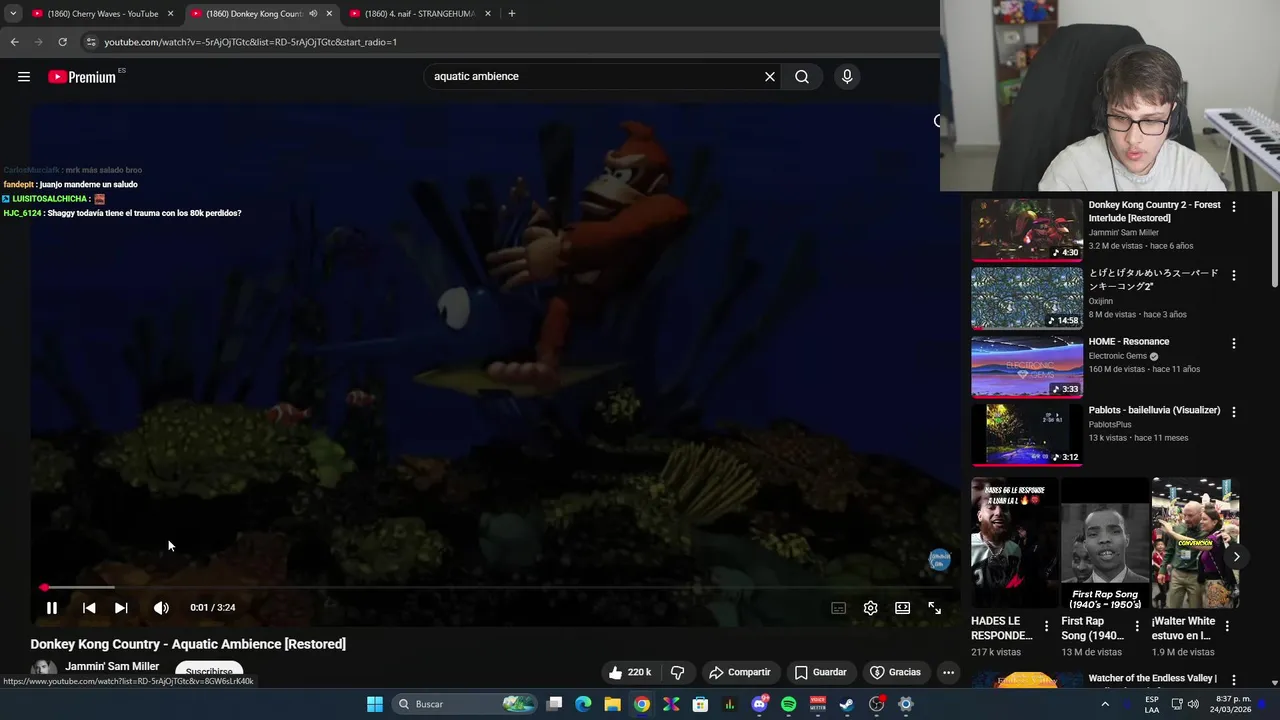Open options for HOME - Resonance
1280x720 pixels.
point(1233,343)
